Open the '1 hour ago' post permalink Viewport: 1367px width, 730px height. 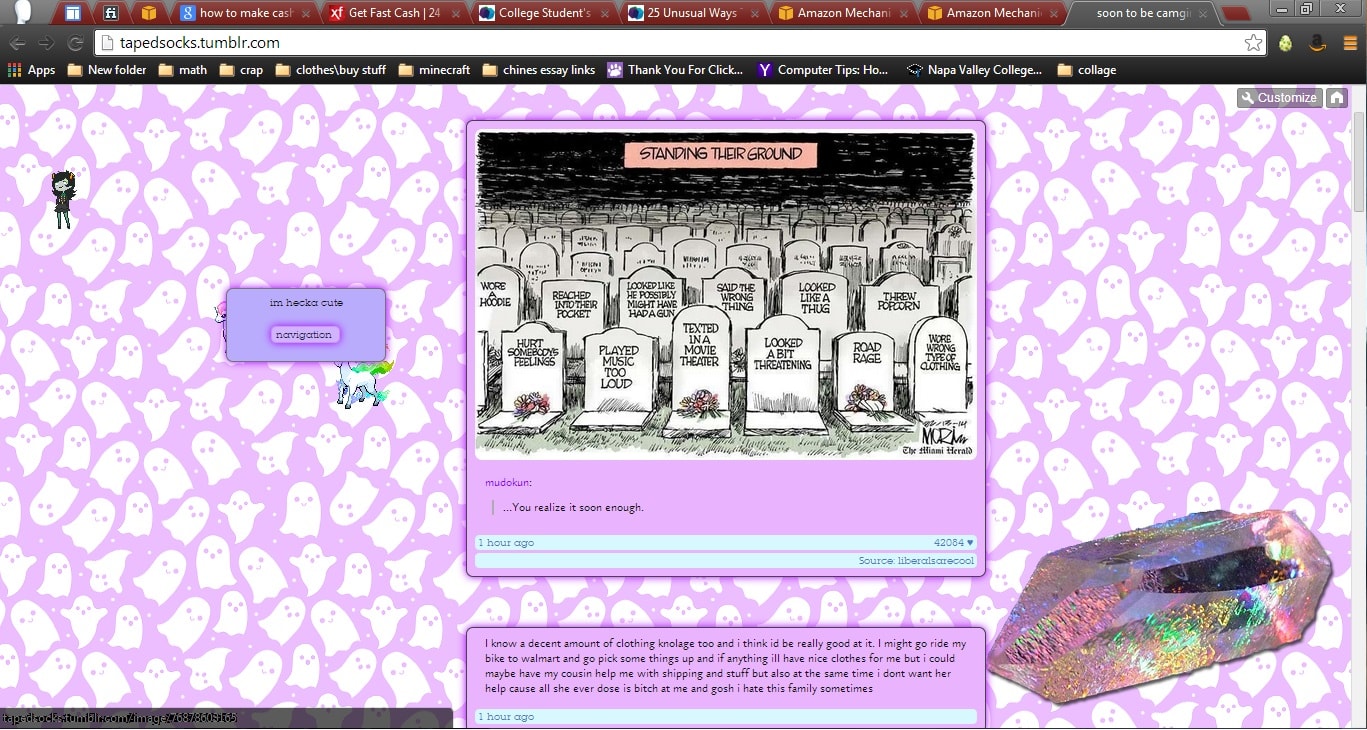click(506, 541)
